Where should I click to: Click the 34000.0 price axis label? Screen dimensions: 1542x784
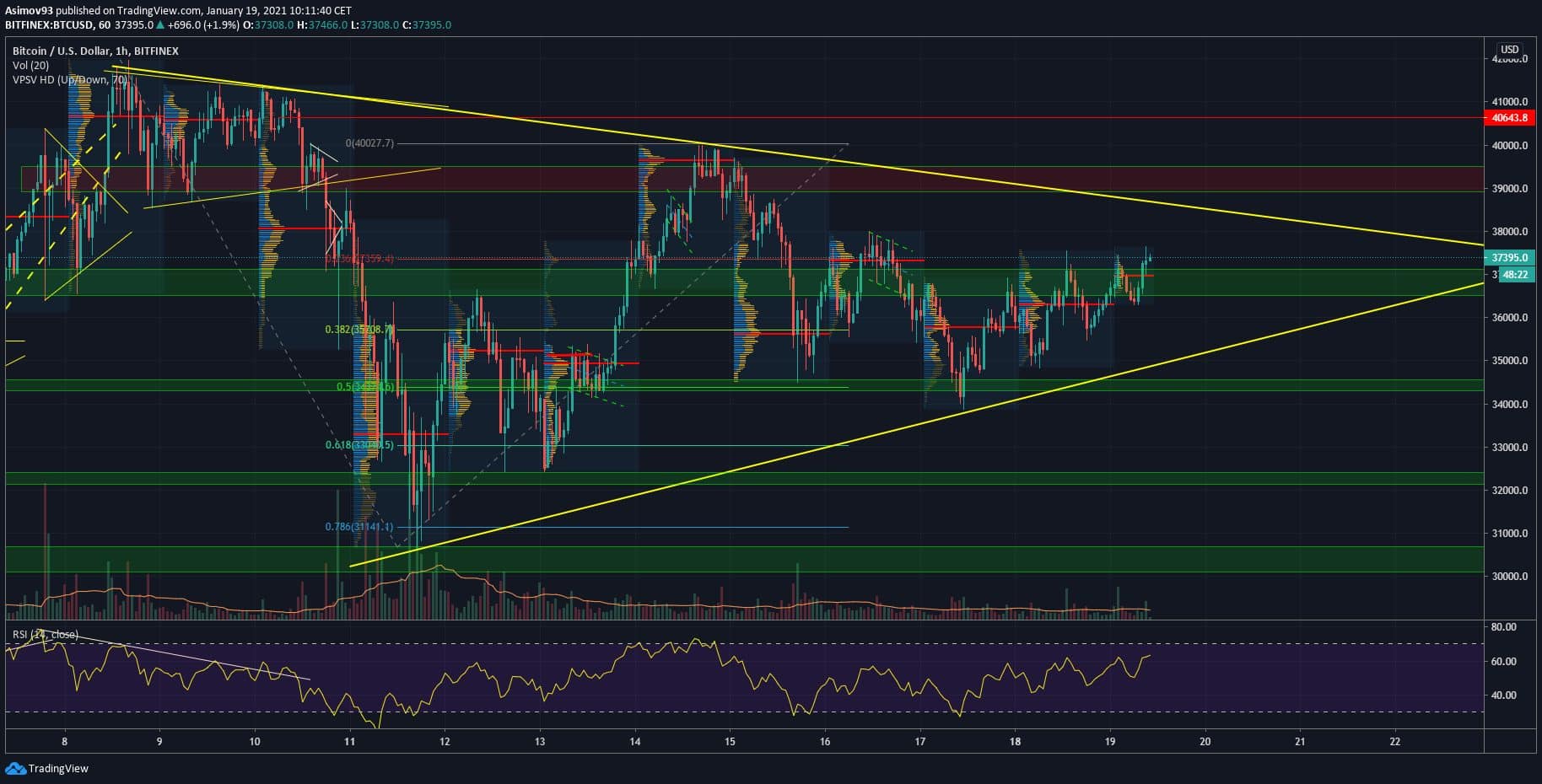pos(1510,405)
